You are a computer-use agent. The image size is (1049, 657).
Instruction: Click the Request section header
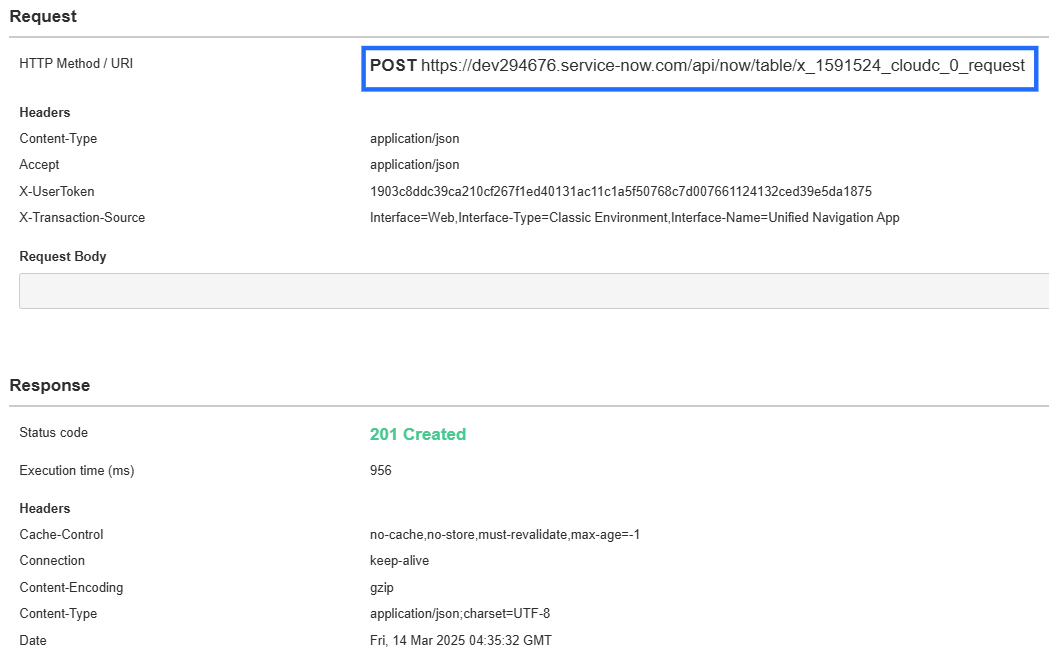pos(38,16)
